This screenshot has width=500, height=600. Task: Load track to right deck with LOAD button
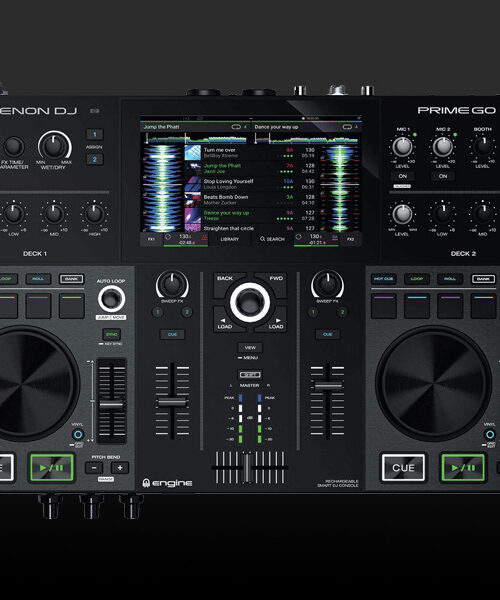(274, 321)
